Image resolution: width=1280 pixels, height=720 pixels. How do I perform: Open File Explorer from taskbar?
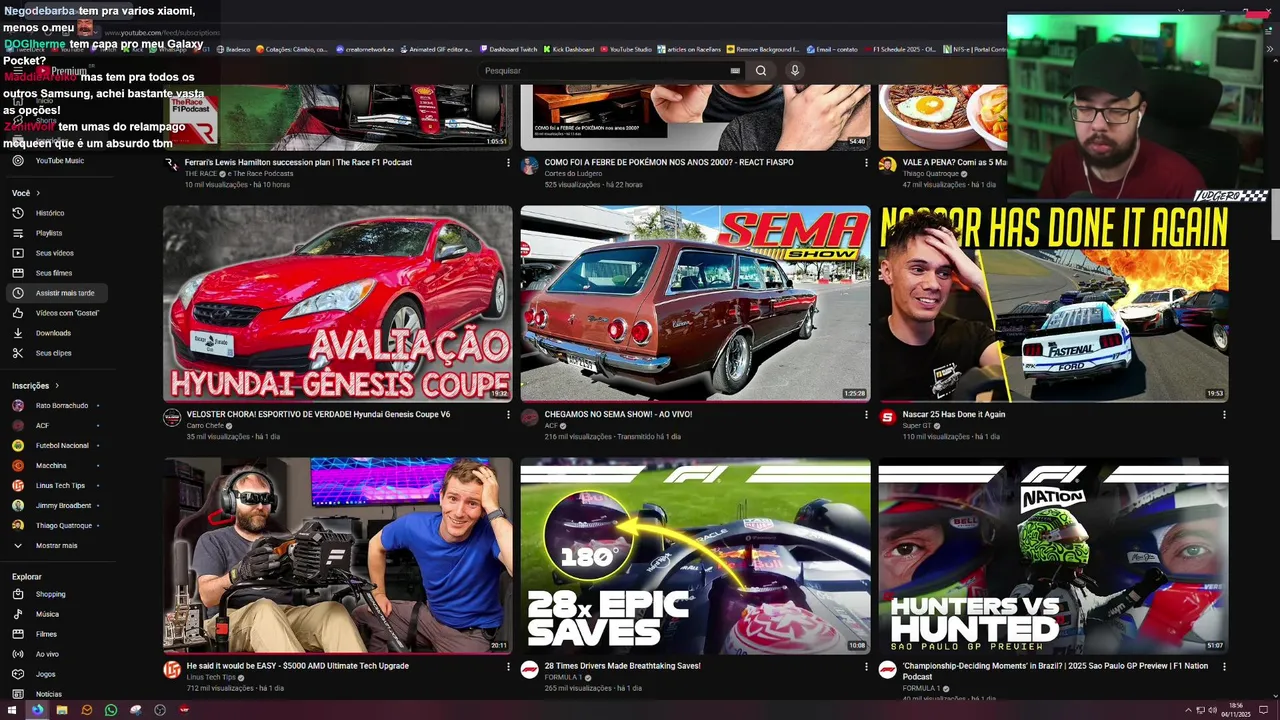click(62, 710)
